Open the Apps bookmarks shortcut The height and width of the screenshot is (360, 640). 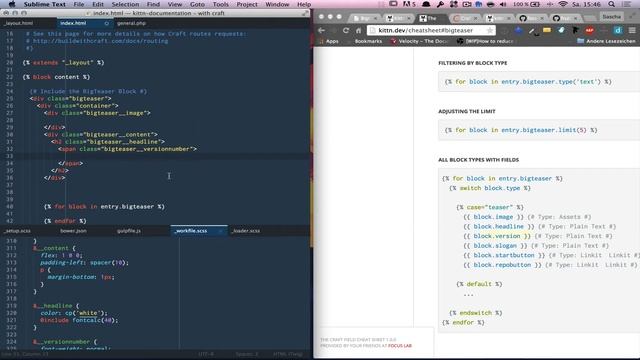click(x=329, y=41)
